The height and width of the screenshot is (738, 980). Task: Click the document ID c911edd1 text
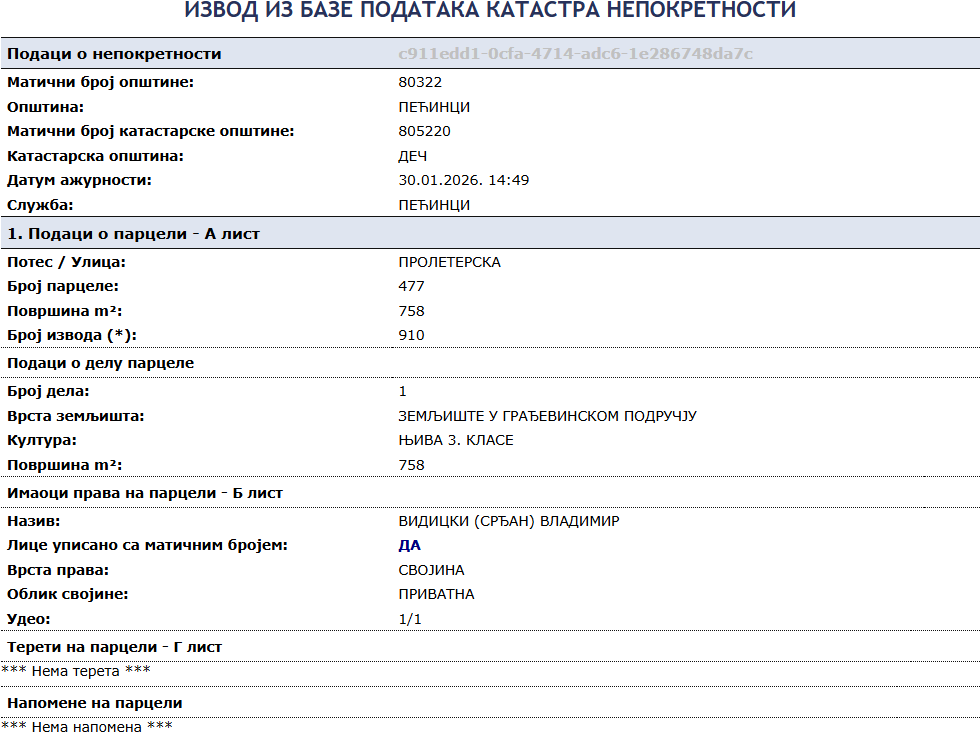click(575, 53)
